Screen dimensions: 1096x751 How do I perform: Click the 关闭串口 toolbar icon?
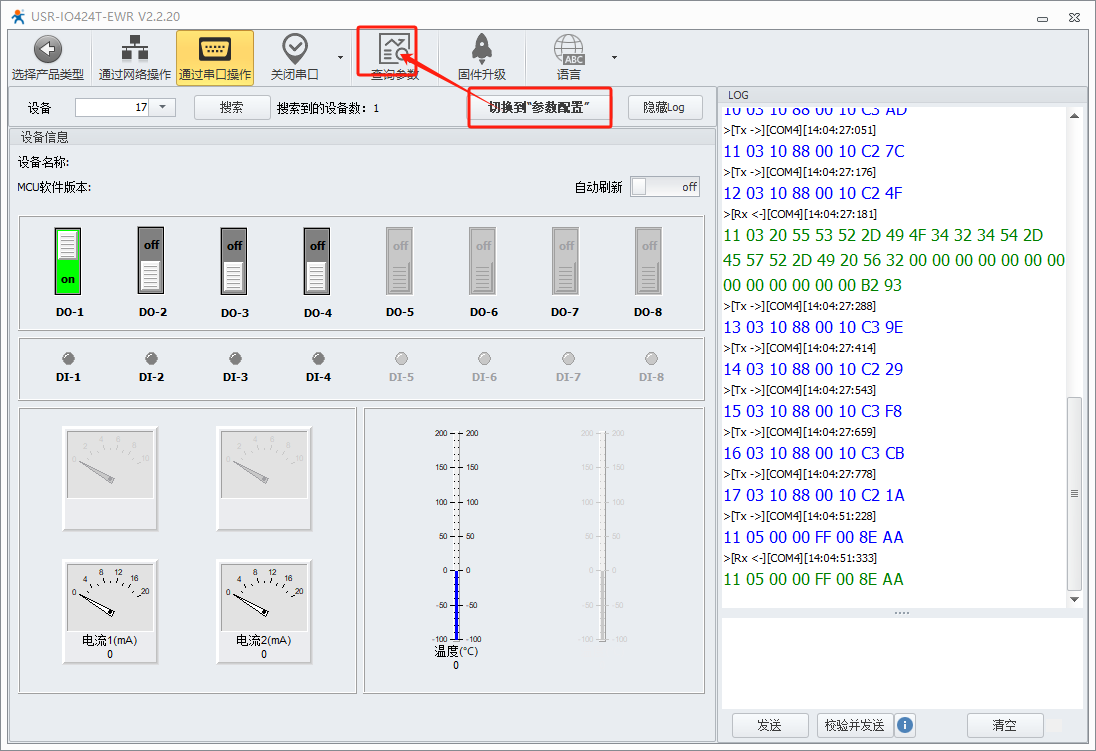pos(294,50)
